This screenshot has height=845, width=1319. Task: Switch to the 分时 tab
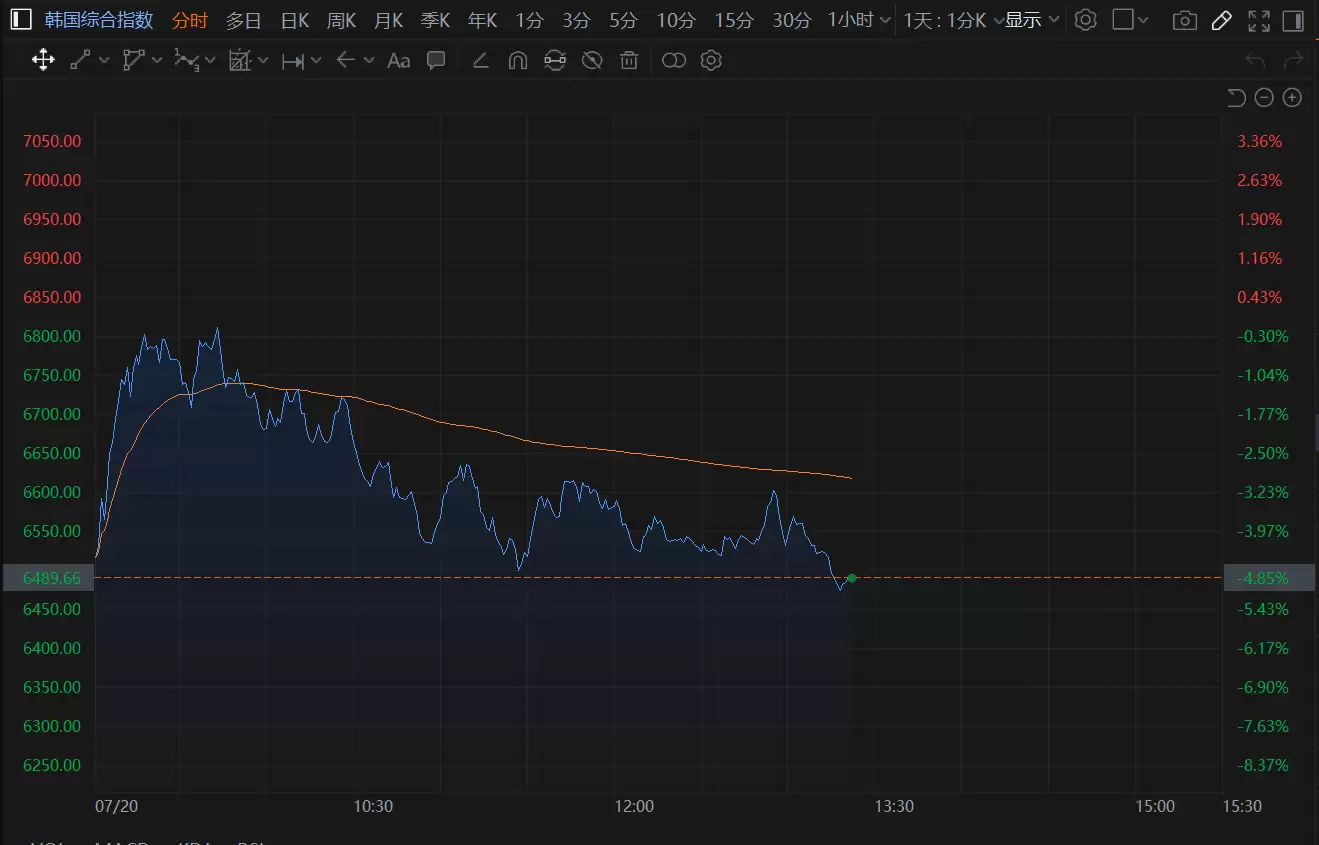point(190,20)
